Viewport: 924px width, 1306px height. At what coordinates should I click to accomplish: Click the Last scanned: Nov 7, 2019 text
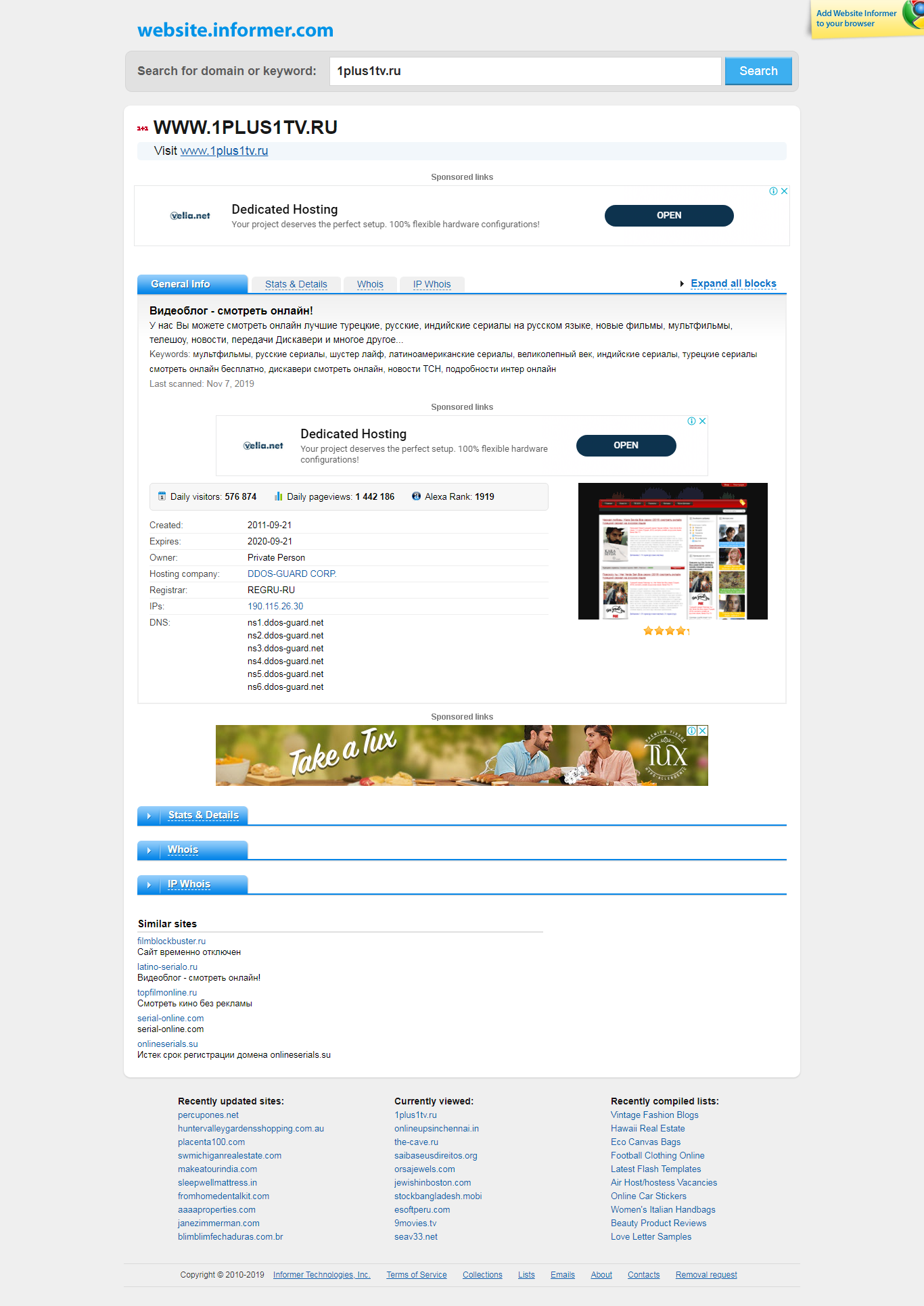tap(202, 383)
